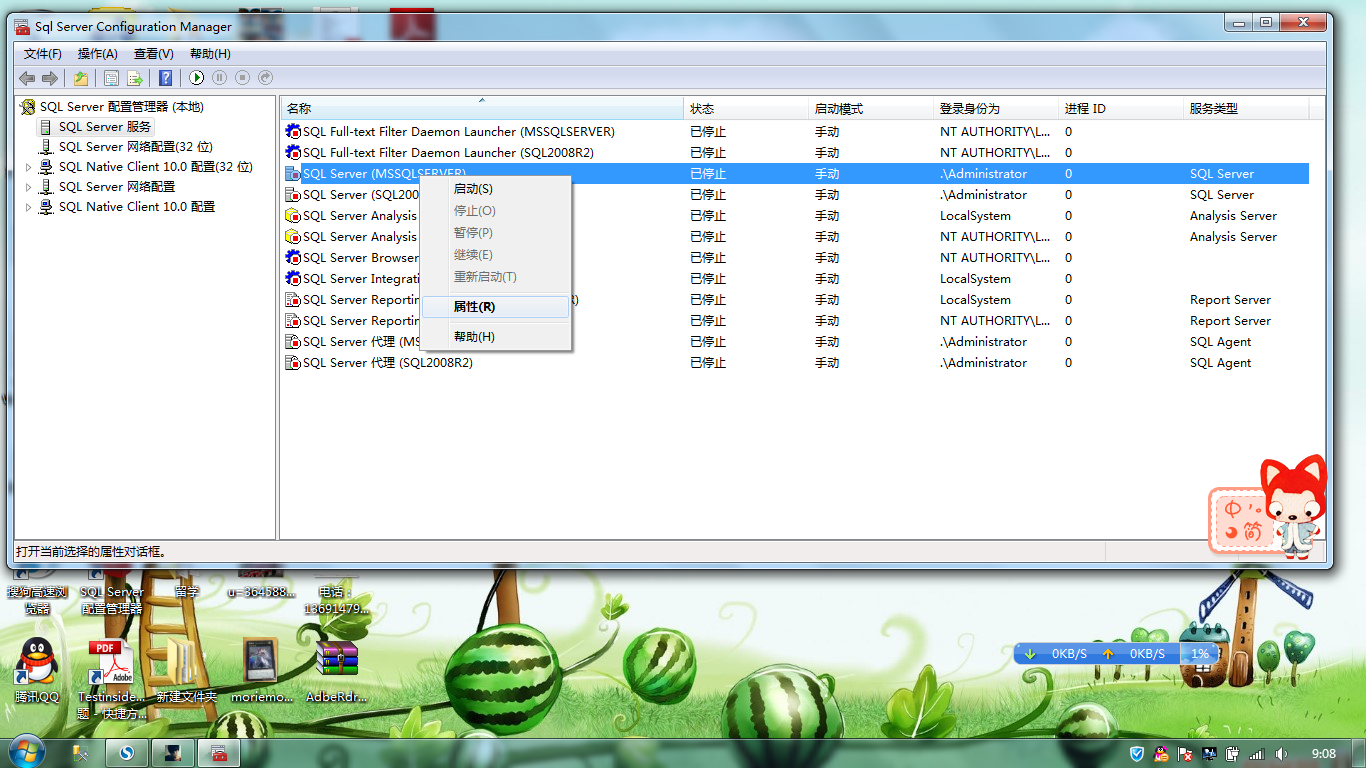
Task: Click the Pause service toolbar icon
Action: pos(219,78)
